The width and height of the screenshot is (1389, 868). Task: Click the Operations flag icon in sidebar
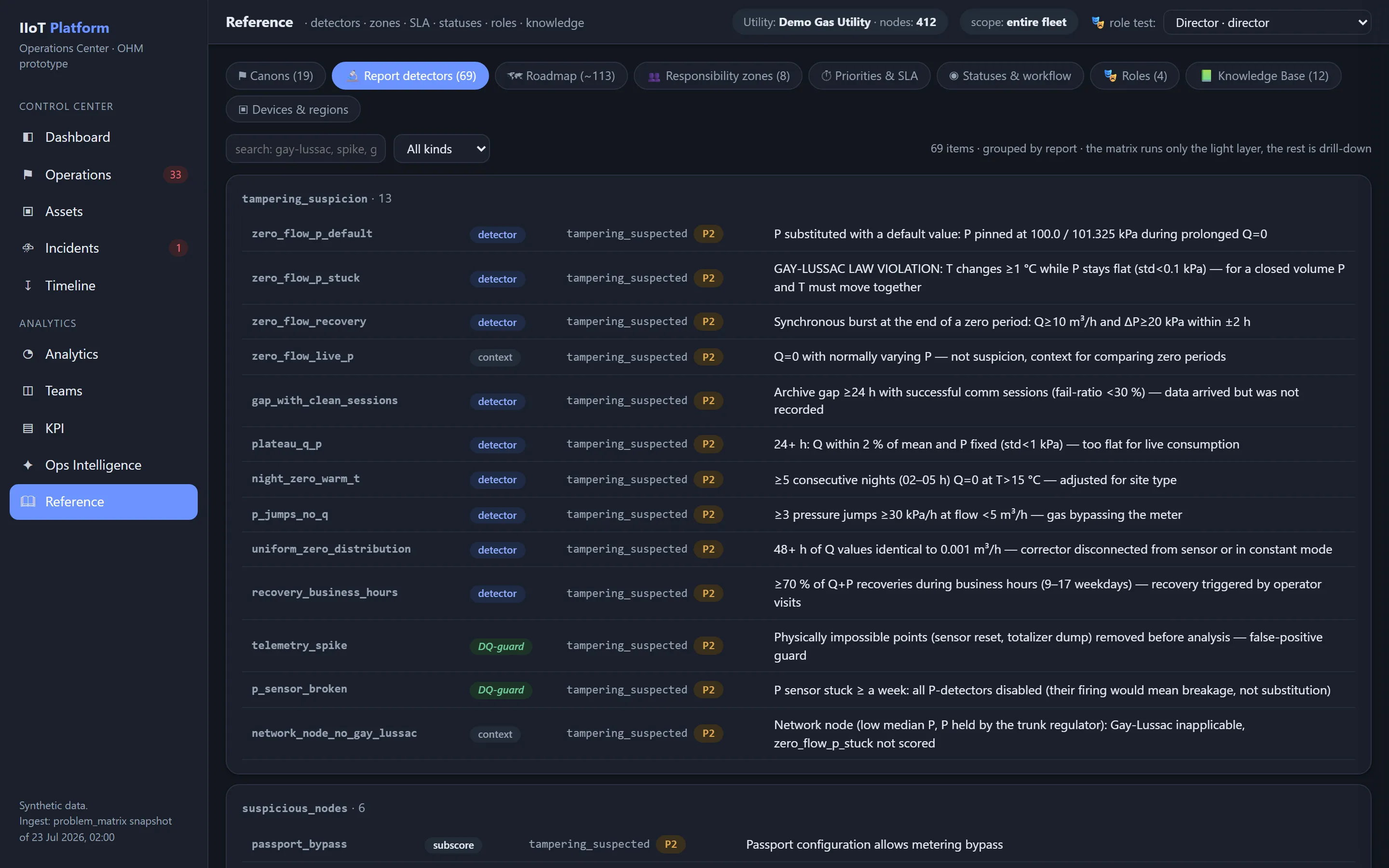pyautogui.click(x=27, y=175)
